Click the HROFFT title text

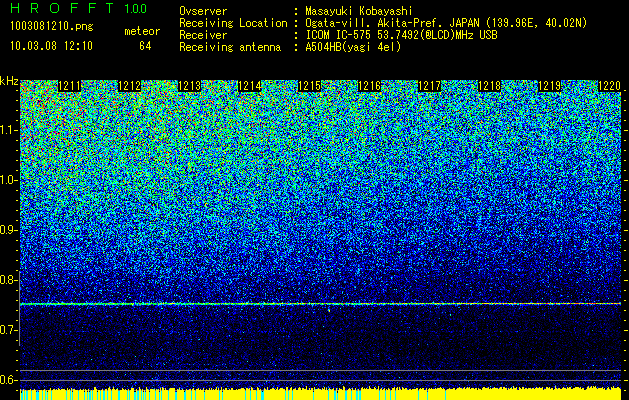[x=62, y=8]
